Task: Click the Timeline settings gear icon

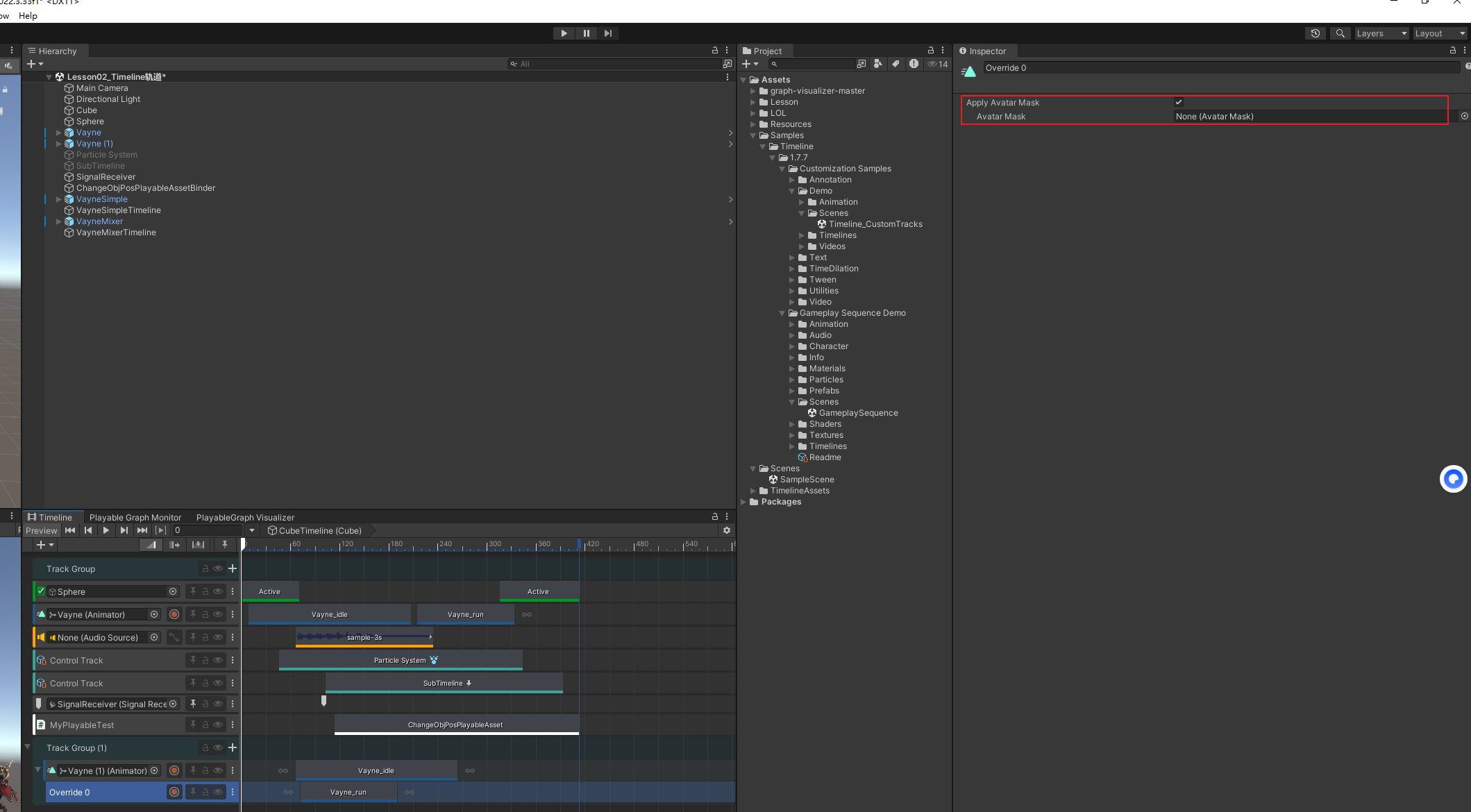Action: 727,530
